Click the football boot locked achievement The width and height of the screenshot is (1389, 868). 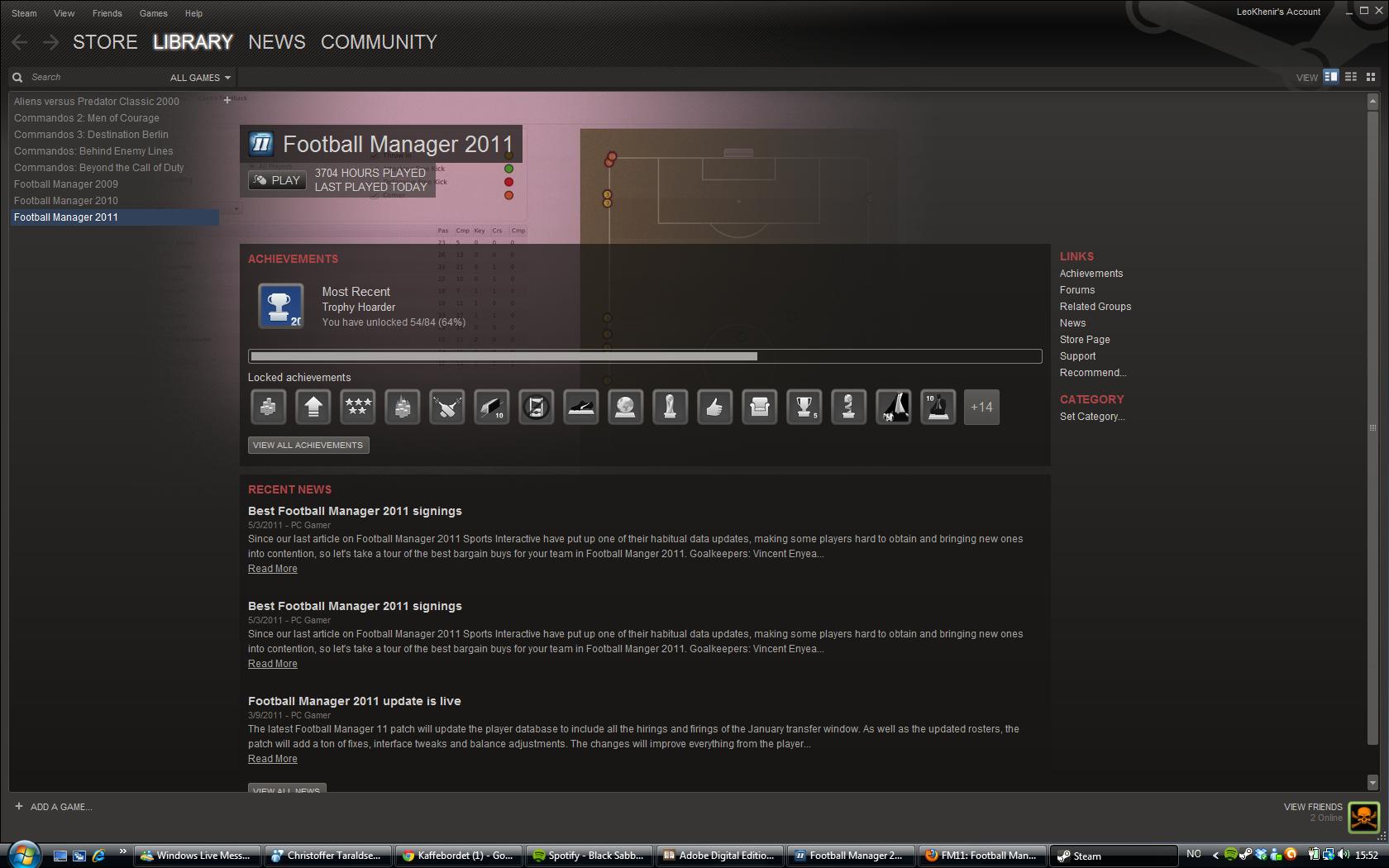[580, 407]
